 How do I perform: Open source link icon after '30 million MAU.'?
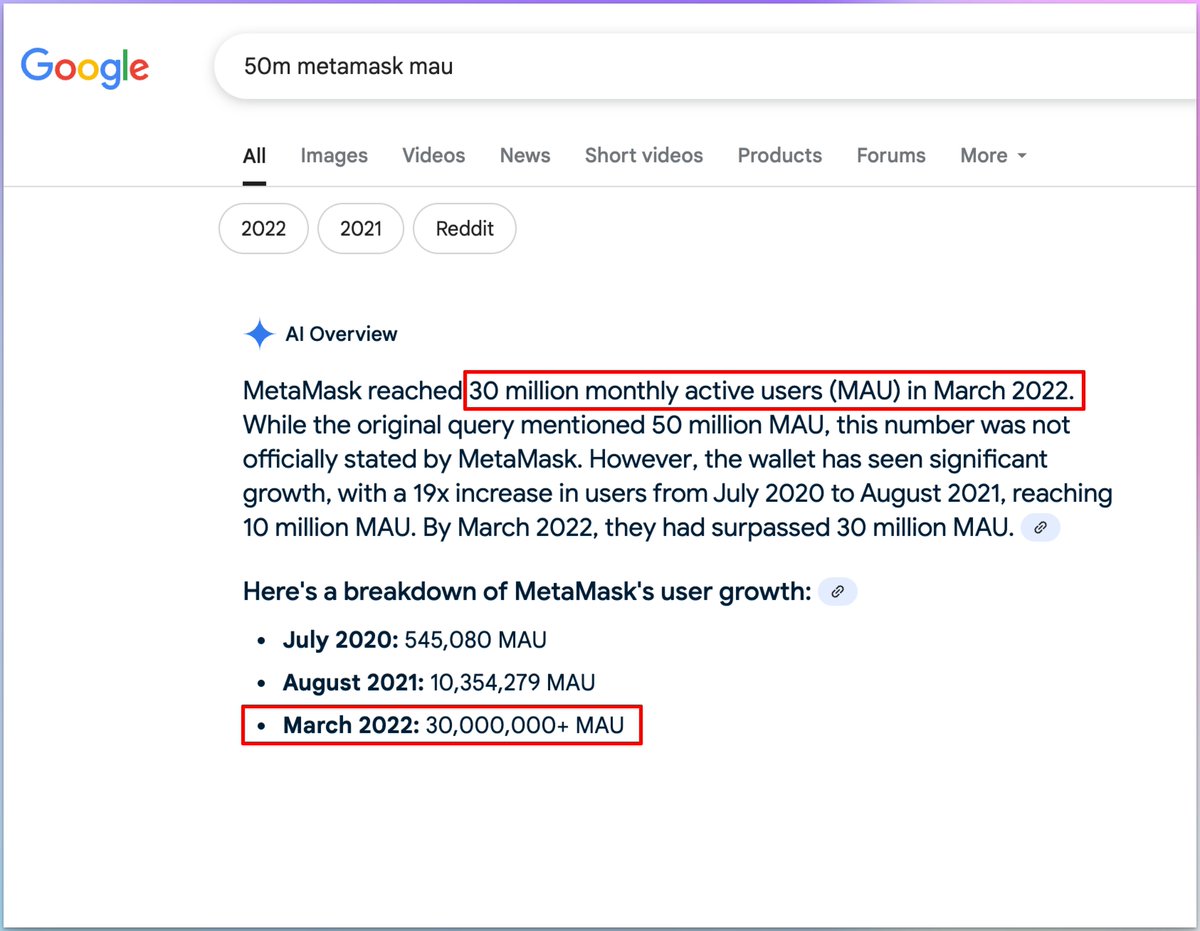click(x=1041, y=527)
